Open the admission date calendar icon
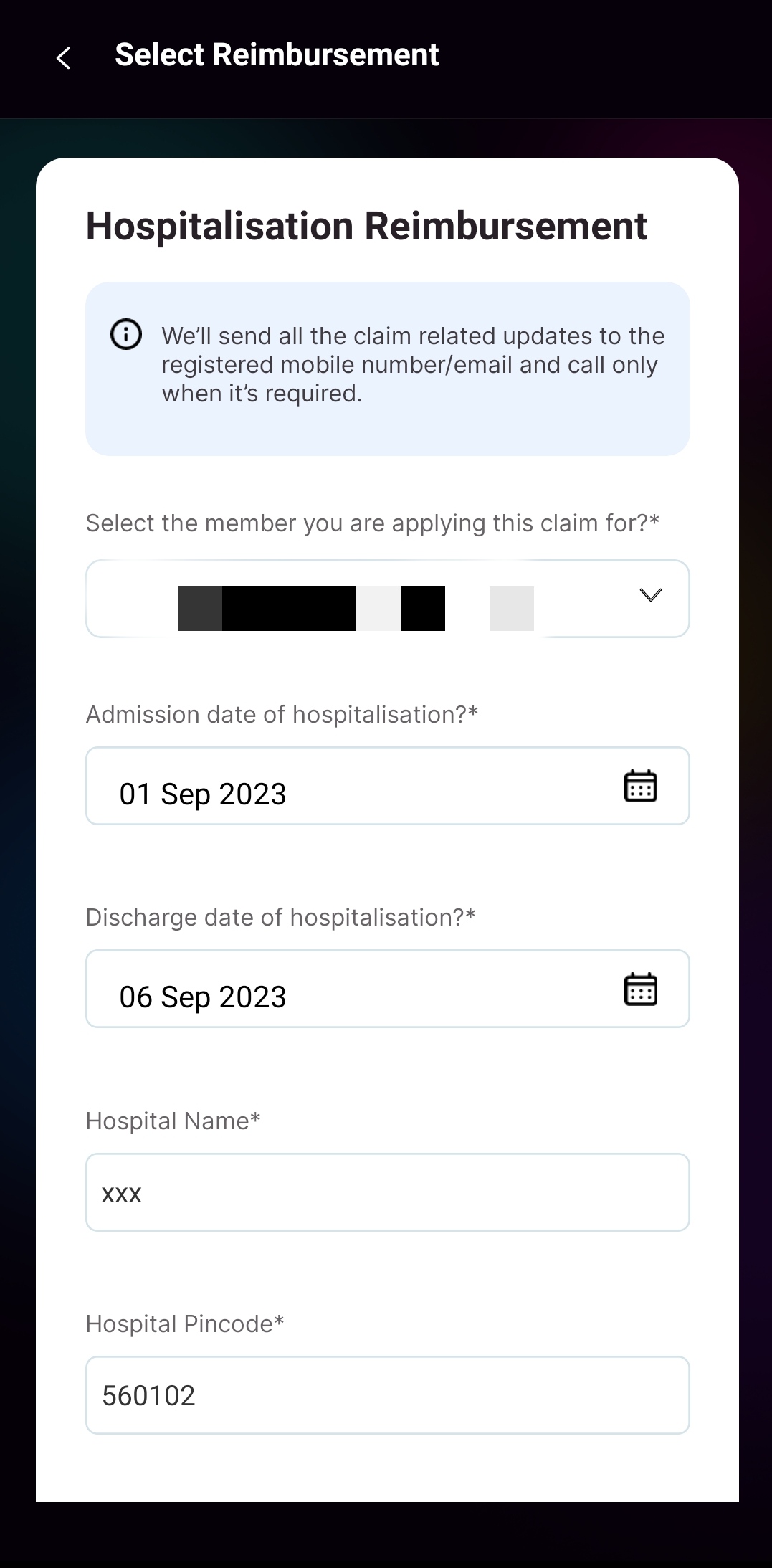Viewport: 772px width, 1568px height. click(640, 786)
